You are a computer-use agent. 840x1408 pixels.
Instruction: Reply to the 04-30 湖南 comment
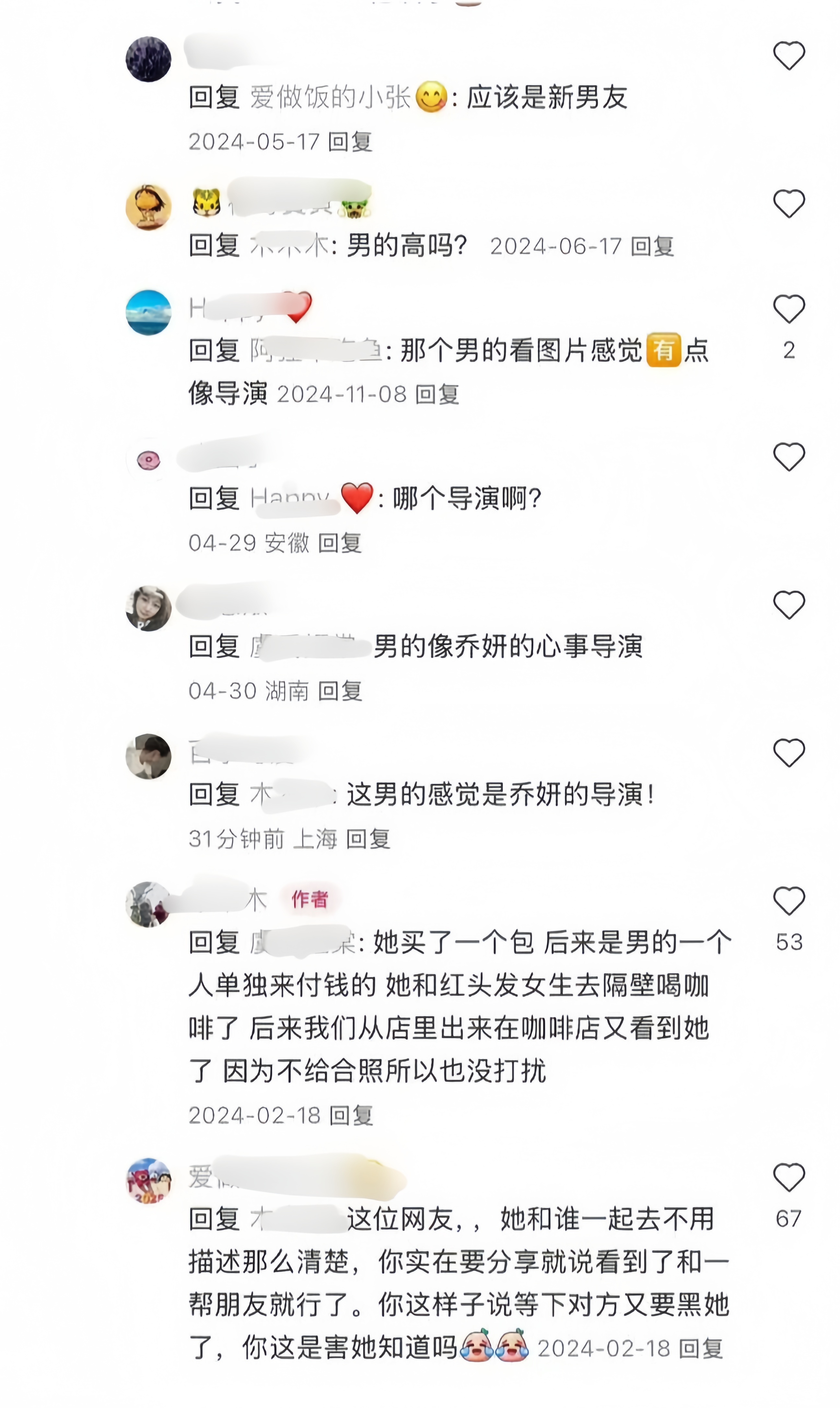[x=340, y=691]
